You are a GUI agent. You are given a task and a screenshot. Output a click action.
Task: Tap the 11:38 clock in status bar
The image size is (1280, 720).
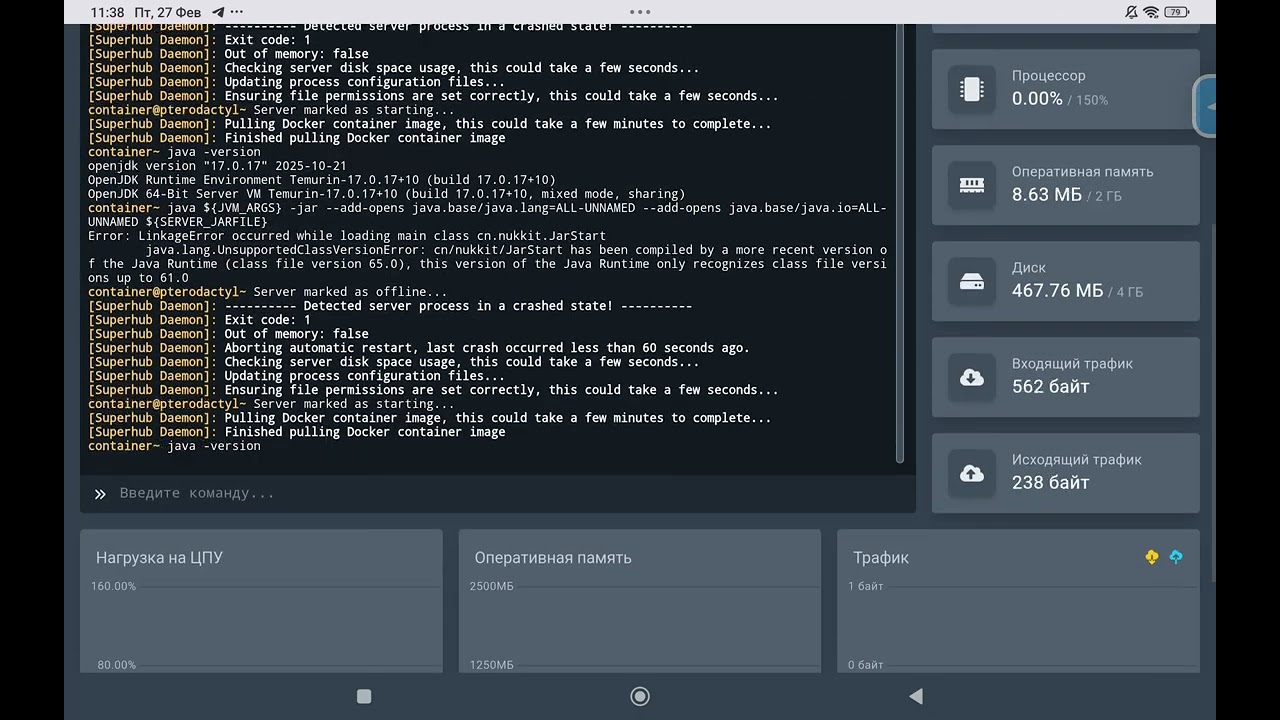107,12
